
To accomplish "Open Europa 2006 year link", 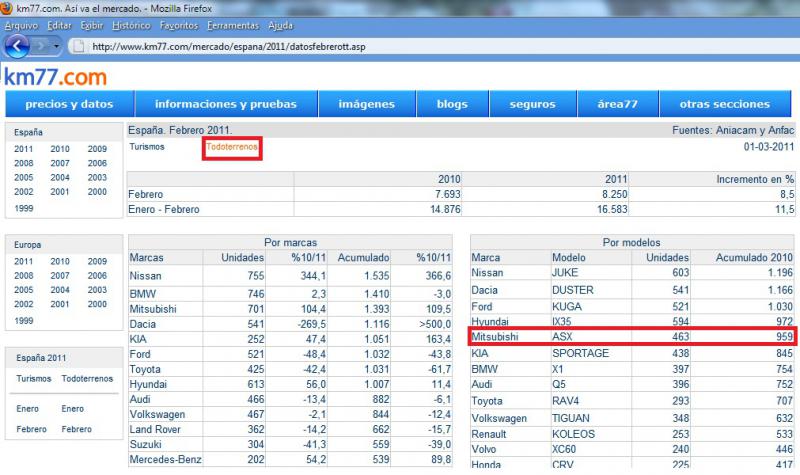I will pos(97,276).
